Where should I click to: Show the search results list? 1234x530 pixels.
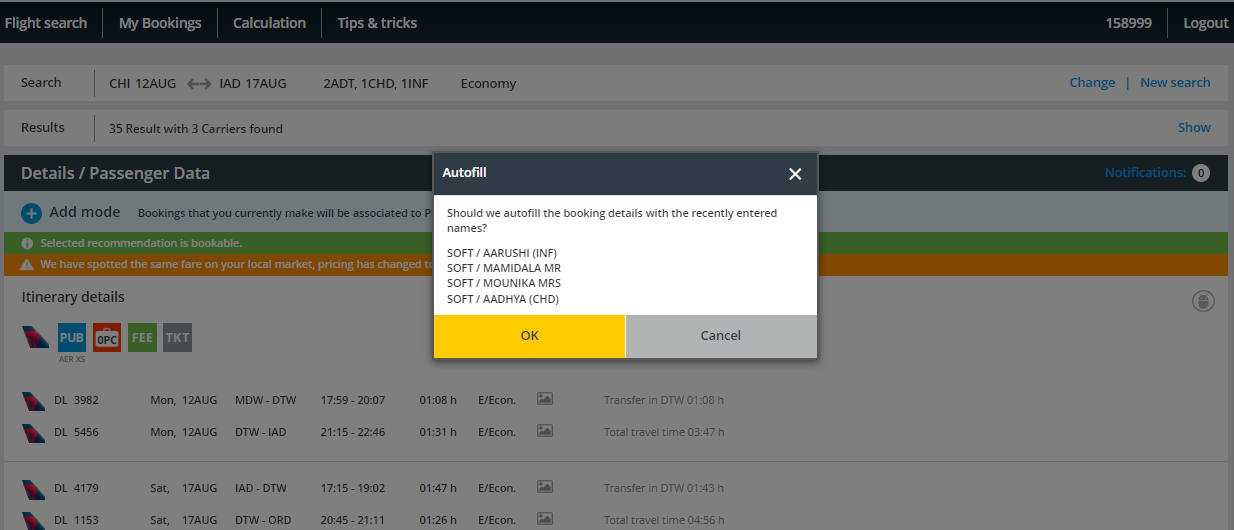[1194, 128]
